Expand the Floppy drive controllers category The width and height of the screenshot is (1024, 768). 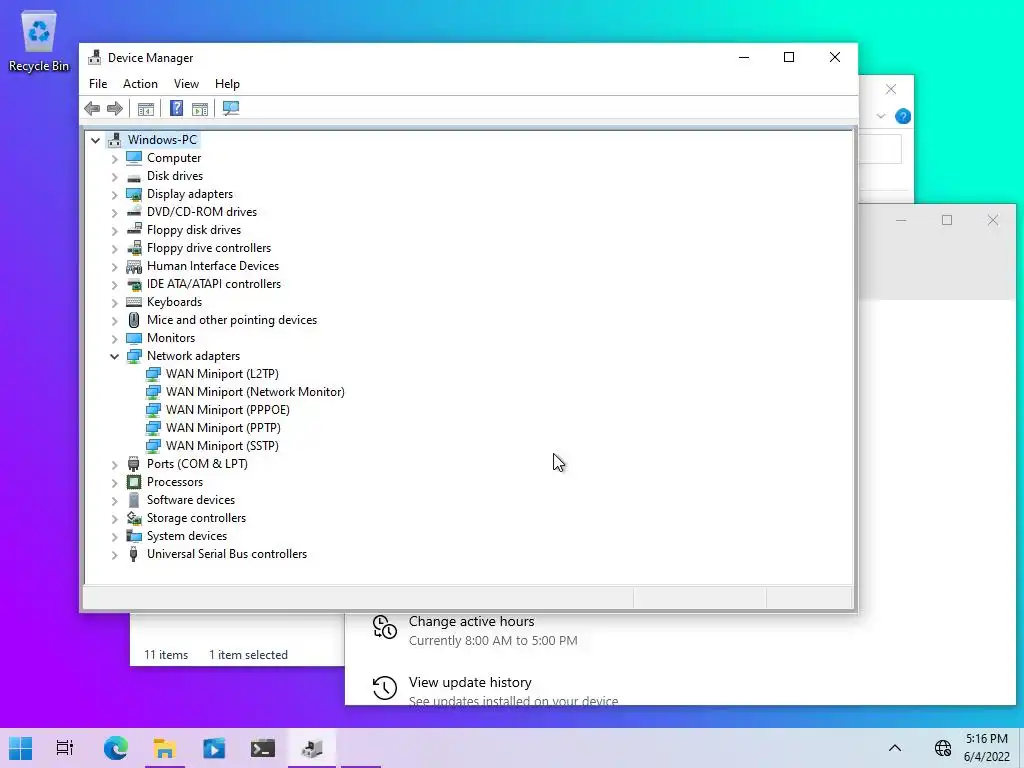[114, 249]
